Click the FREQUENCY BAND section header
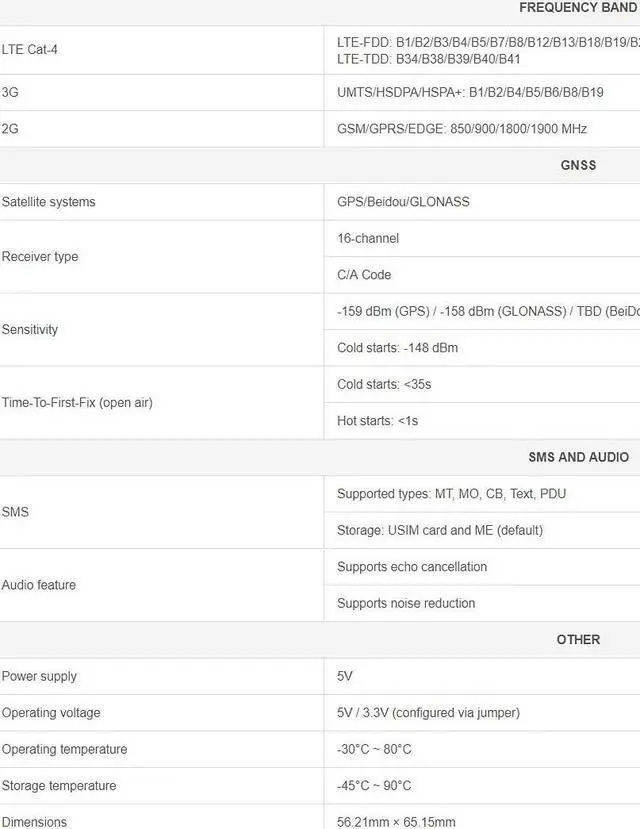The width and height of the screenshot is (640, 829). [x=577, y=8]
